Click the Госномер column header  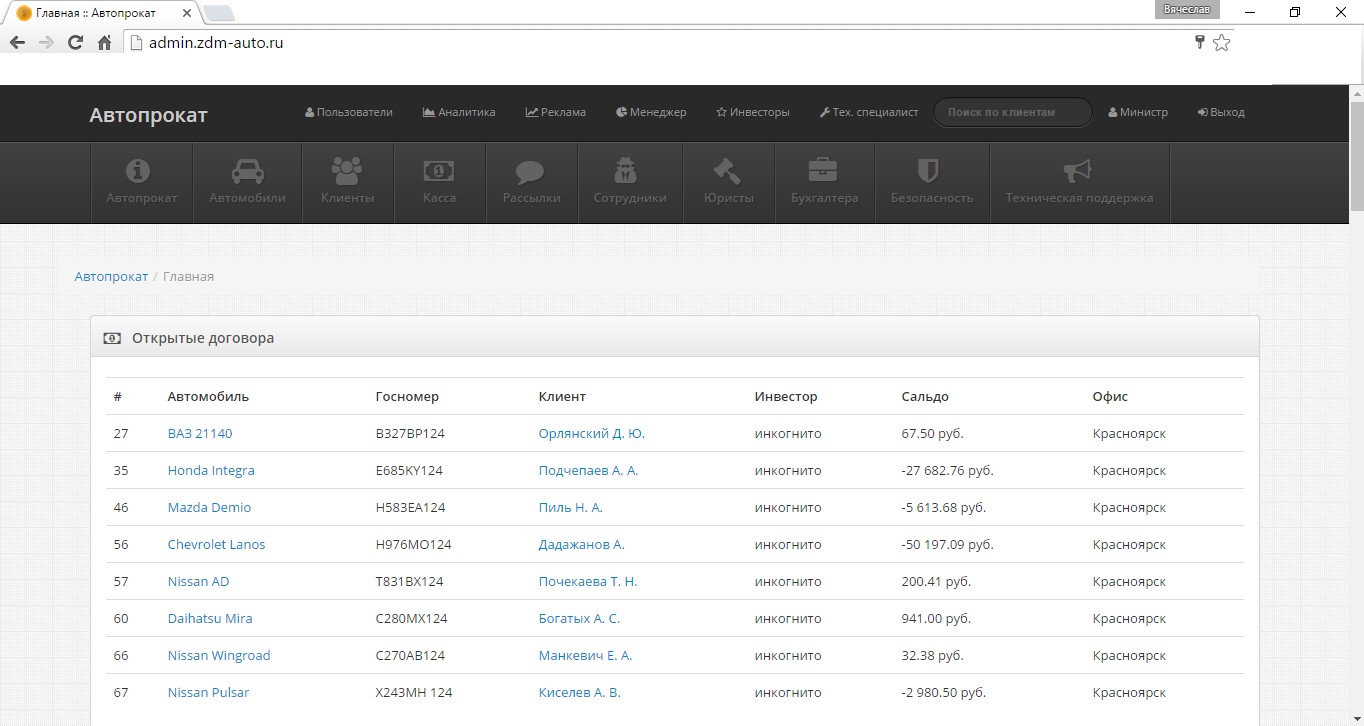(407, 396)
